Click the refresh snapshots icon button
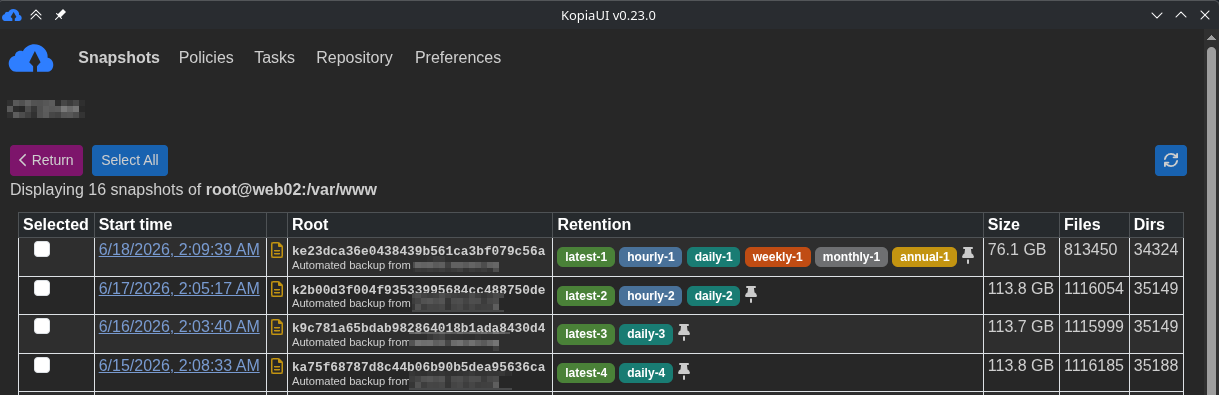 [x=1171, y=160]
